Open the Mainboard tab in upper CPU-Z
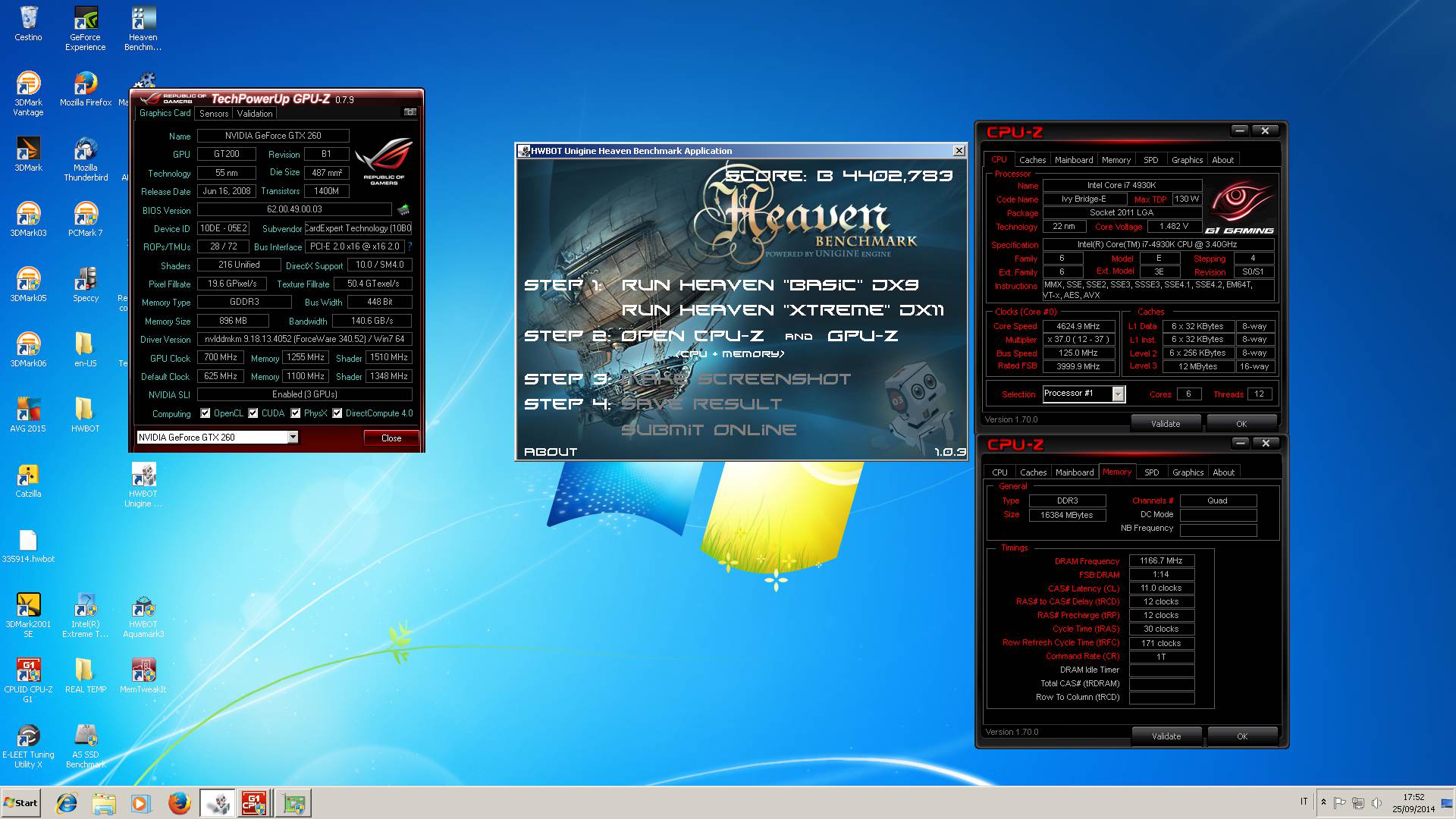The image size is (1456, 819). [1074, 160]
